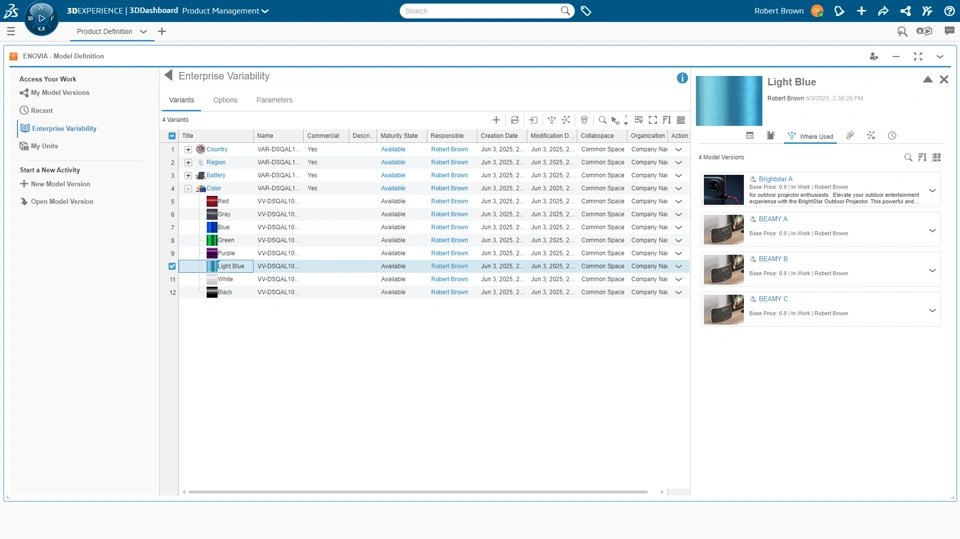Open Action dropdown for Light Blue row
This screenshot has height=539, width=960.
click(678, 266)
